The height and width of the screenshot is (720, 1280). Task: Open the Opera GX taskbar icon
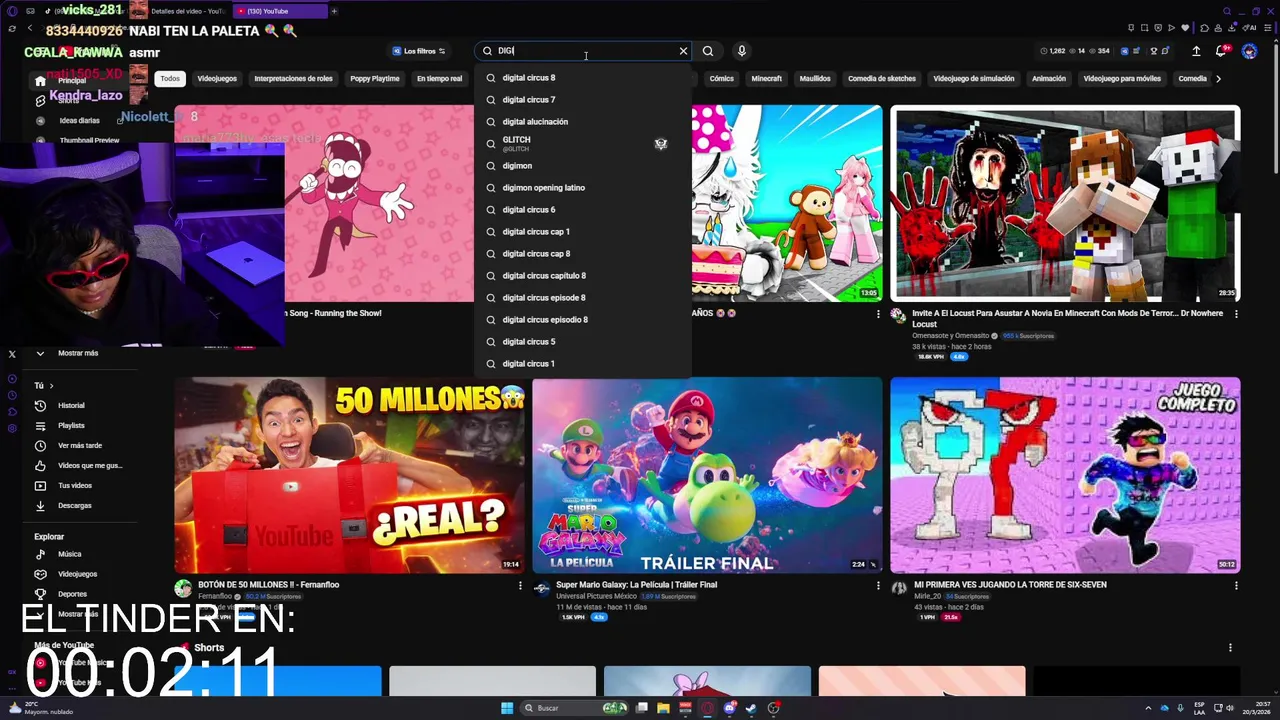[x=707, y=708]
